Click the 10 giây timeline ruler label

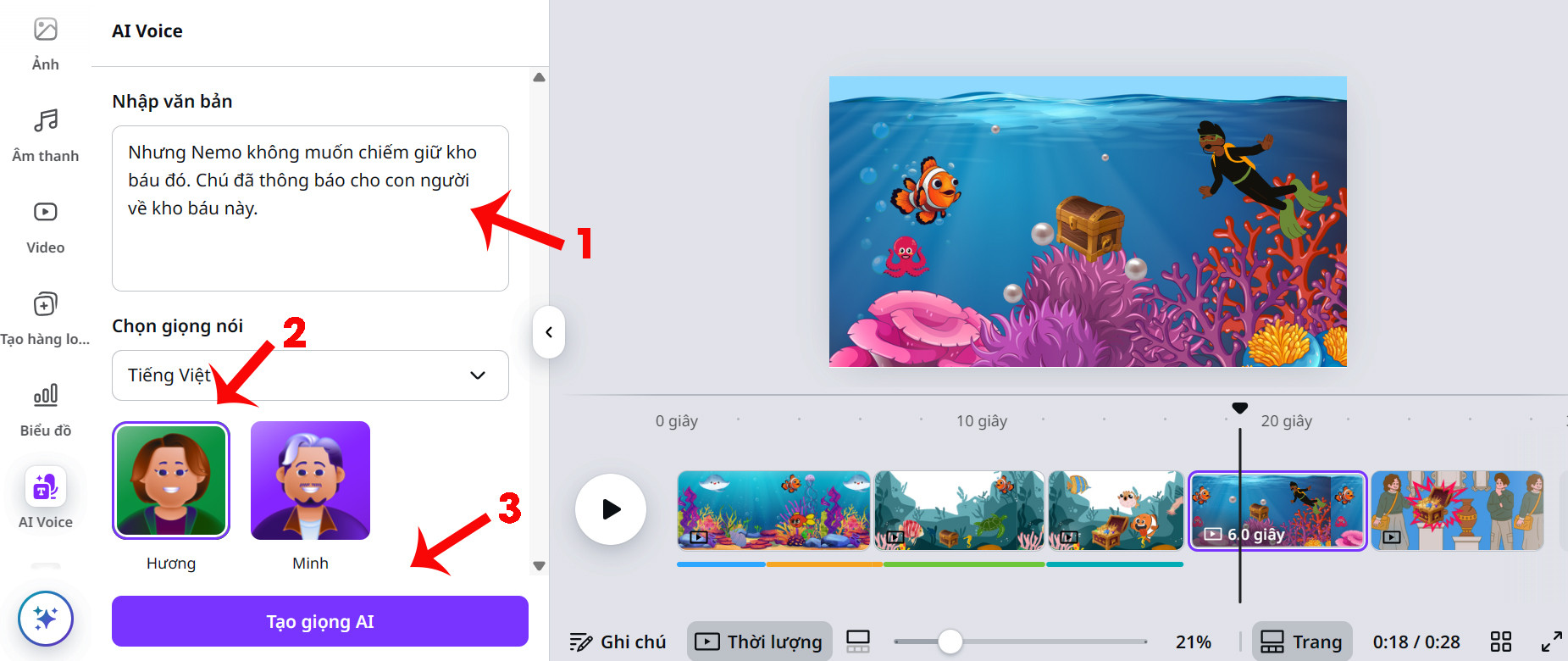pos(982,421)
